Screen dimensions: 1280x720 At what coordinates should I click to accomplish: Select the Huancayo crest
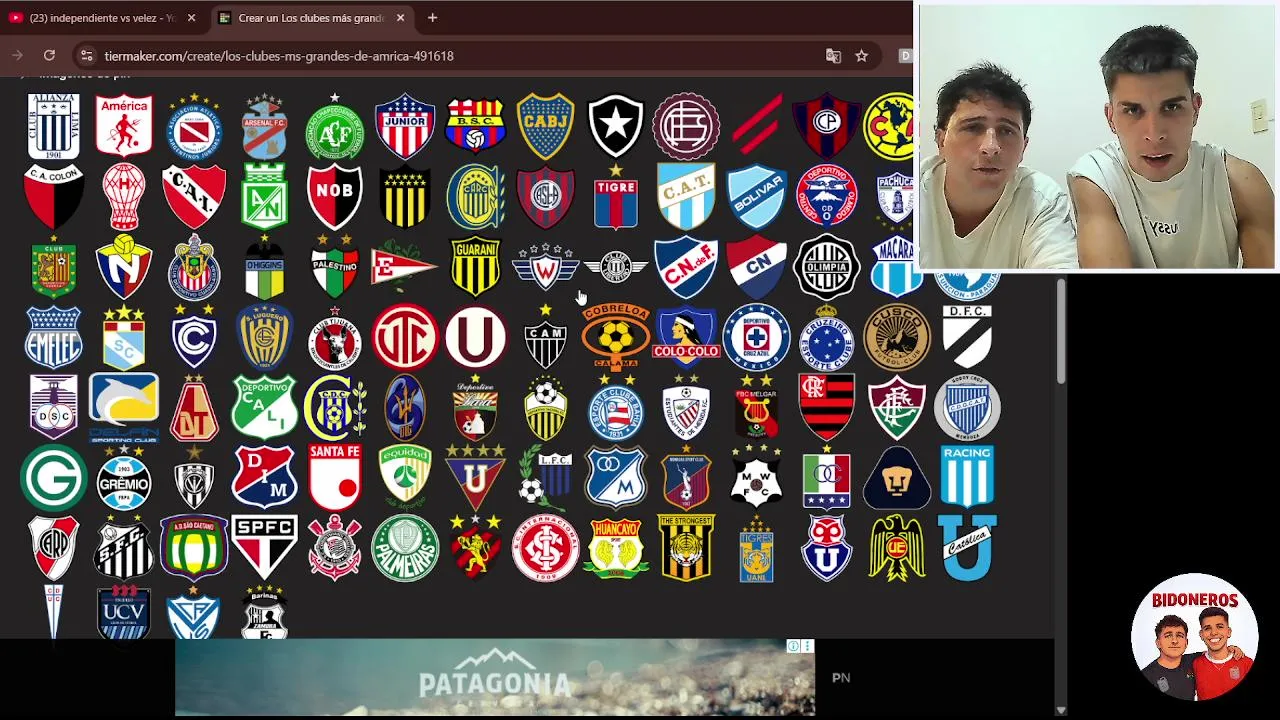click(x=616, y=548)
